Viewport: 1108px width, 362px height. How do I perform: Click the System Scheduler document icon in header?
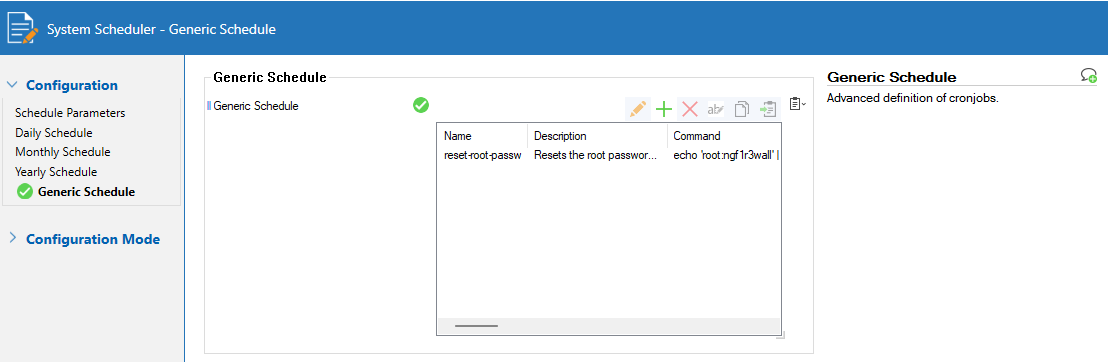[x=22, y=28]
